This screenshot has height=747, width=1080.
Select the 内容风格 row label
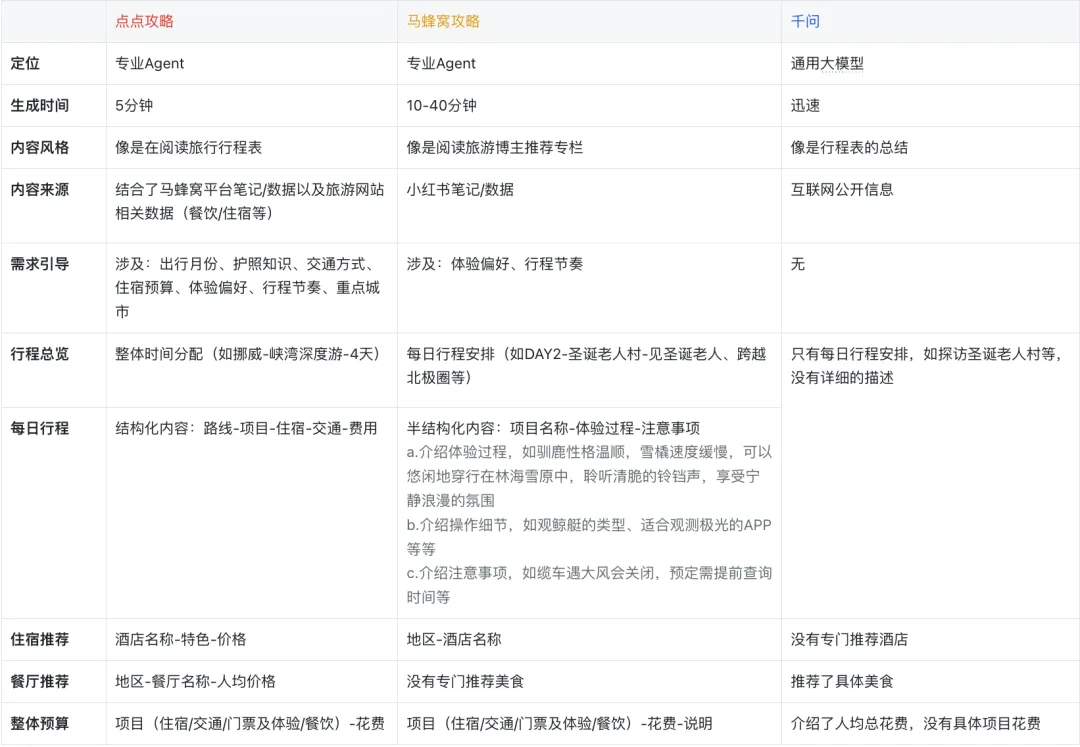(x=40, y=147)
